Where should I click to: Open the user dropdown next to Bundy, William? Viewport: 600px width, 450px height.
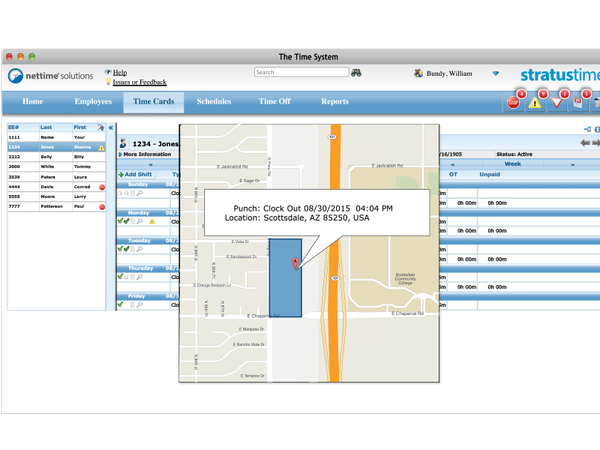coord(496,73)
